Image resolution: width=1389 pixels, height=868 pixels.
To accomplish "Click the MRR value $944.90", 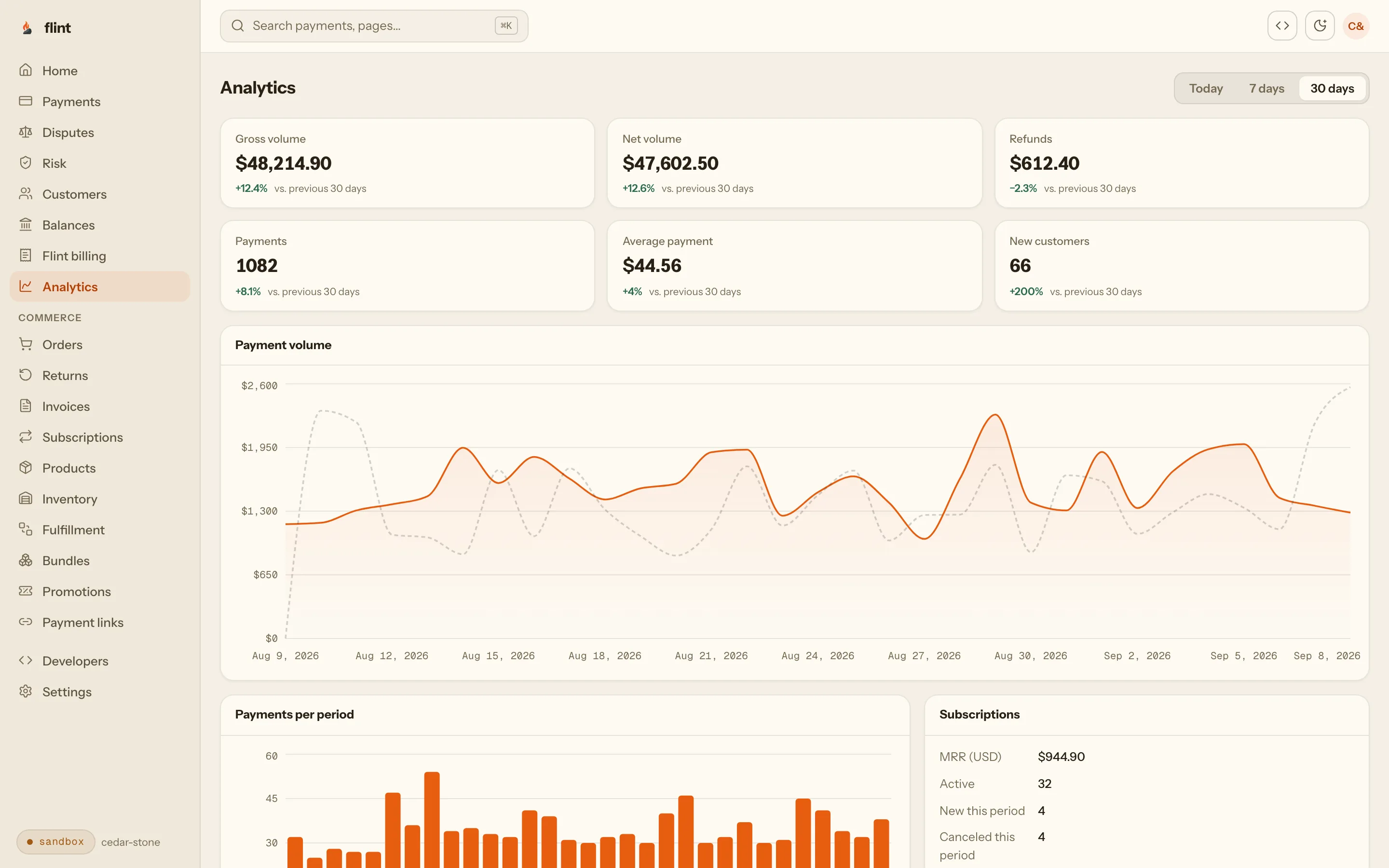I will coord(1061,757).
